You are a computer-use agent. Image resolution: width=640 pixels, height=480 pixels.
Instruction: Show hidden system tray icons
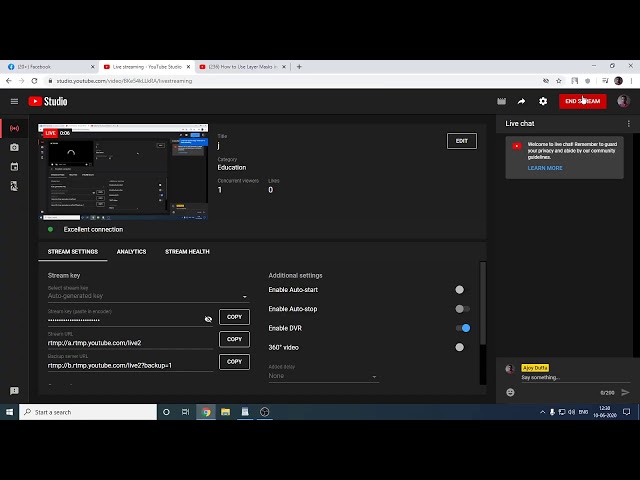point(542,412)
